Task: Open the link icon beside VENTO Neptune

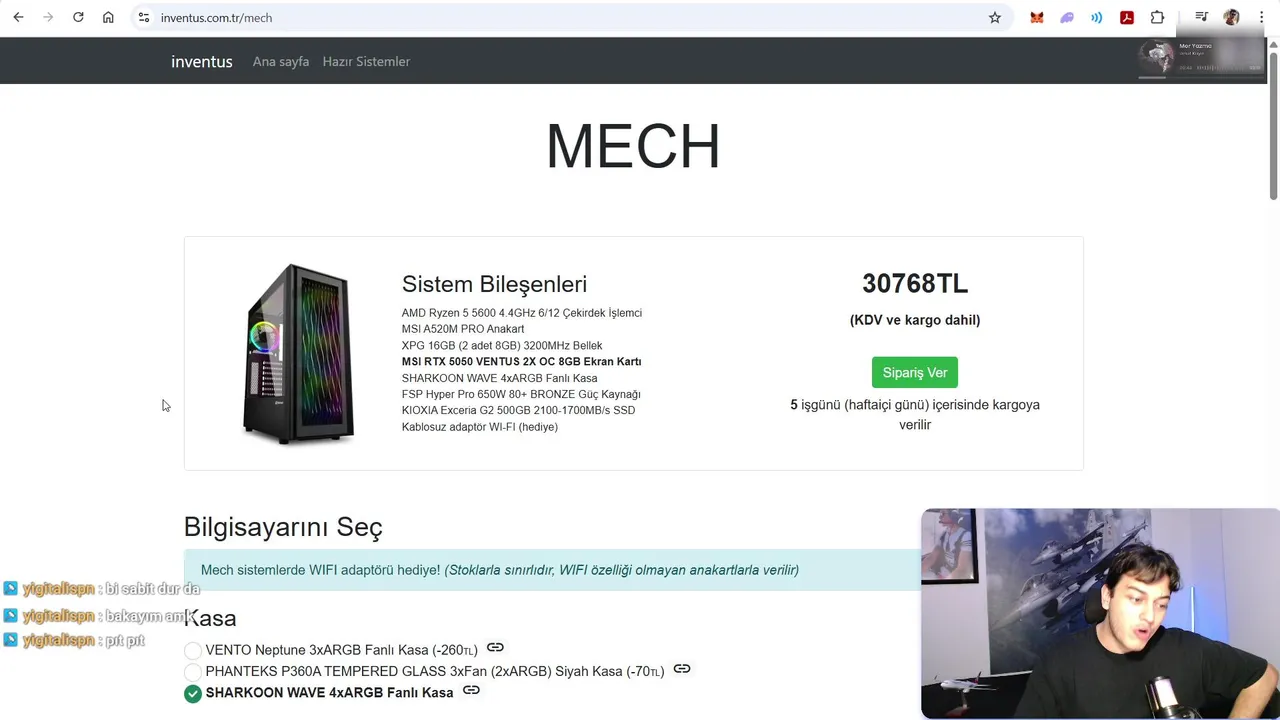Action: (x=495, y=648)
